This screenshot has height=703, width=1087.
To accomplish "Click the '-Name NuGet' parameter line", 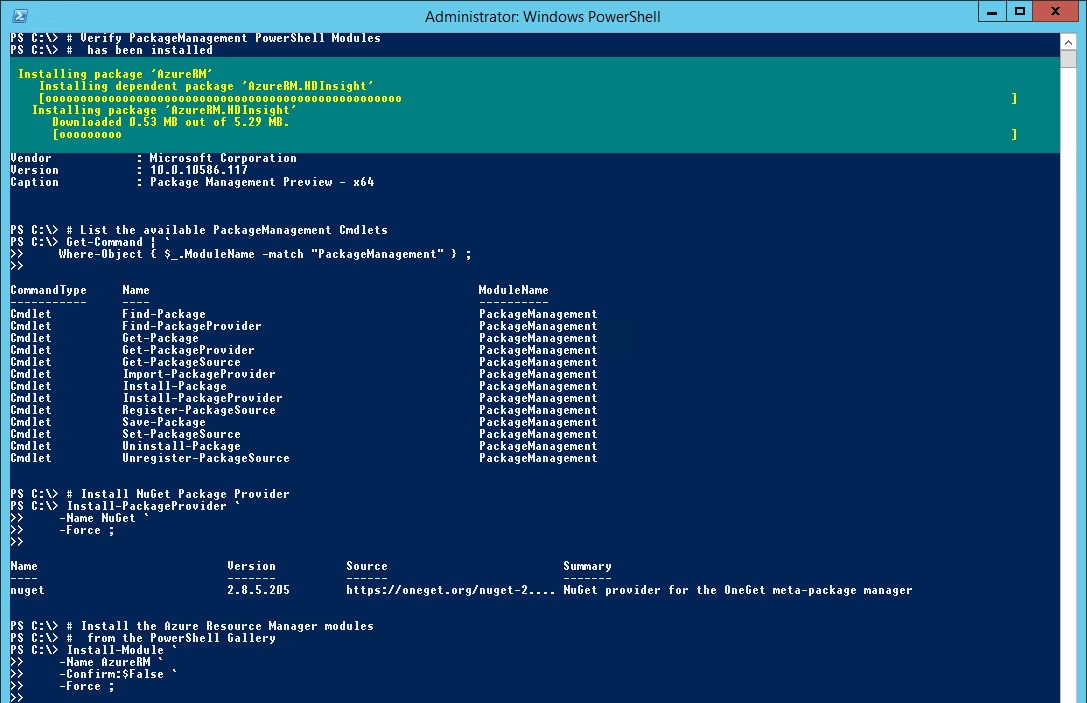I will pyautogui.click(x=104, y=519).
